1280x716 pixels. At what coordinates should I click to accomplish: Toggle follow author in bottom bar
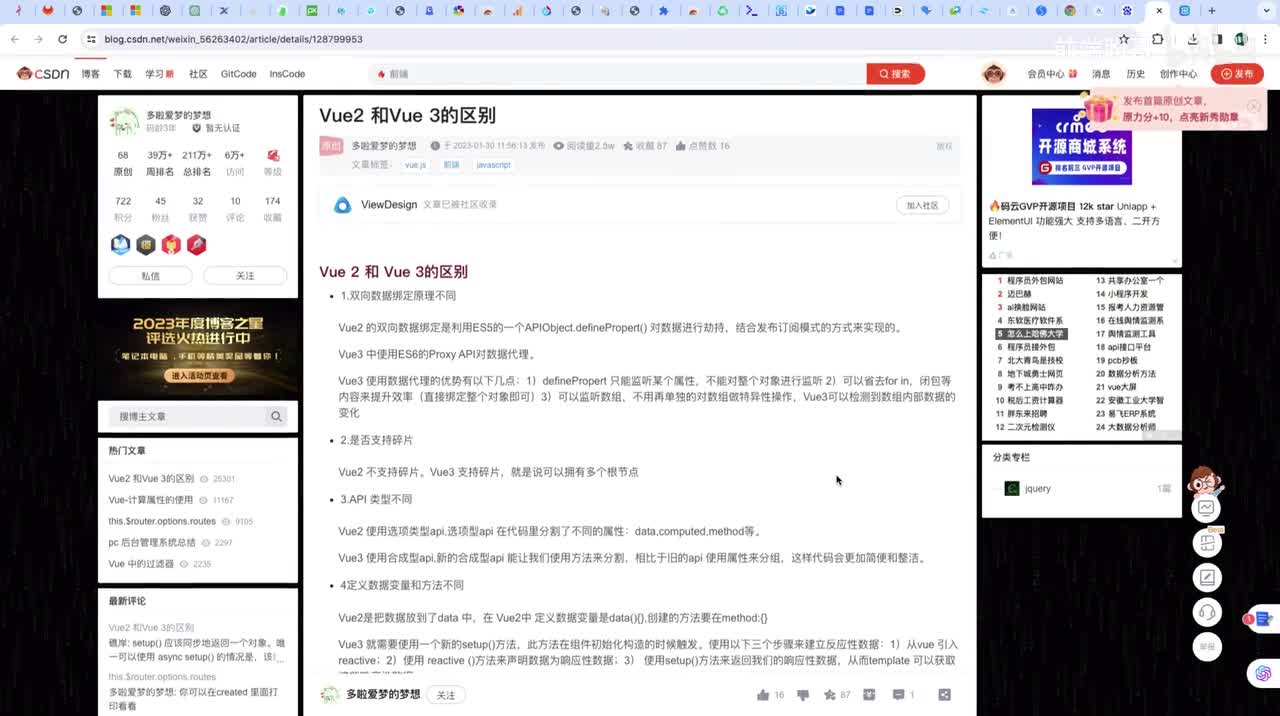(446, 695)
